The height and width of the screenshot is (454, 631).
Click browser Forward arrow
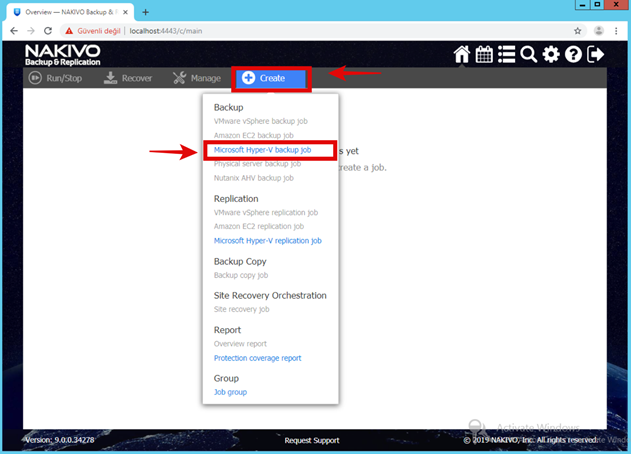31,31
